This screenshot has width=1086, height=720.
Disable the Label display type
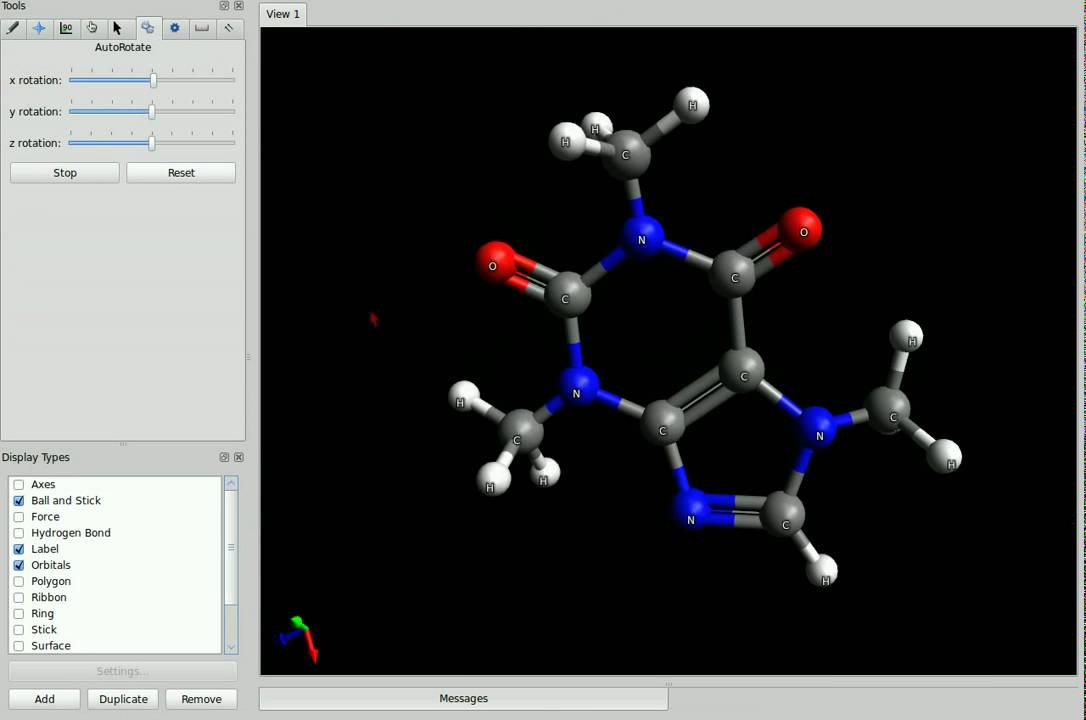click(x=18, y=549)
